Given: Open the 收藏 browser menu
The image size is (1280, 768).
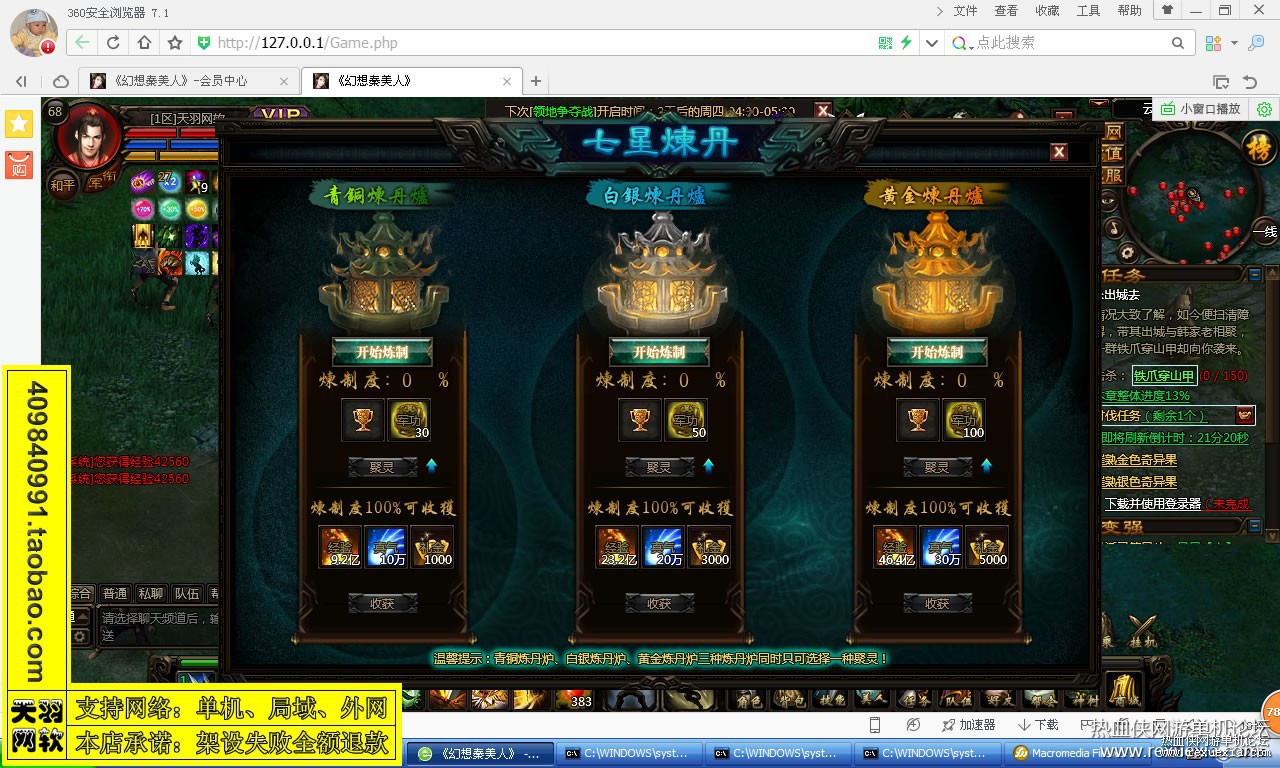Looking at the screenshot, I should pos(1047,11).
